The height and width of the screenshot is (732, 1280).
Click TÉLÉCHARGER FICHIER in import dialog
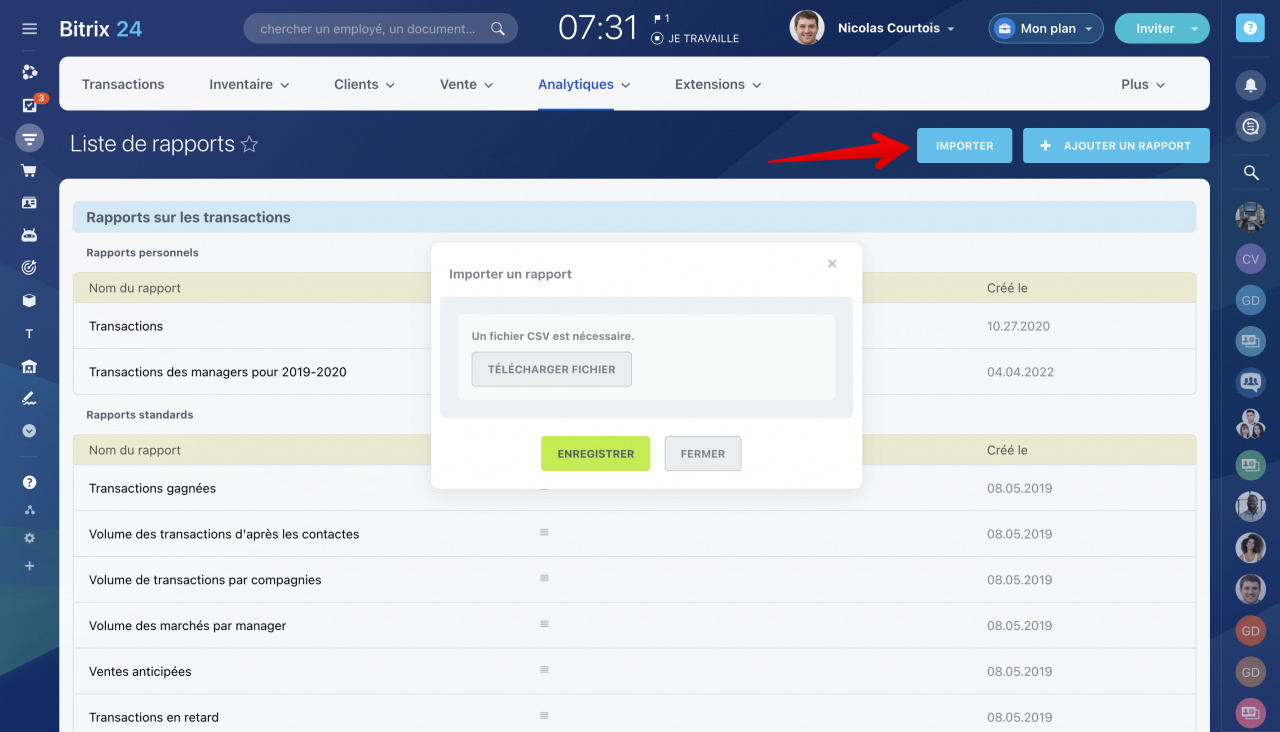coord(552,369)
